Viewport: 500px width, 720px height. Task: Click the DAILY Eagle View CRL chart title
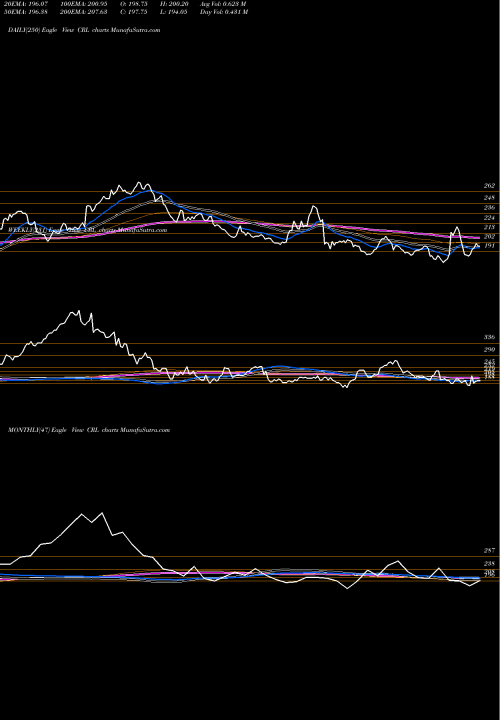tap(84, 30)
